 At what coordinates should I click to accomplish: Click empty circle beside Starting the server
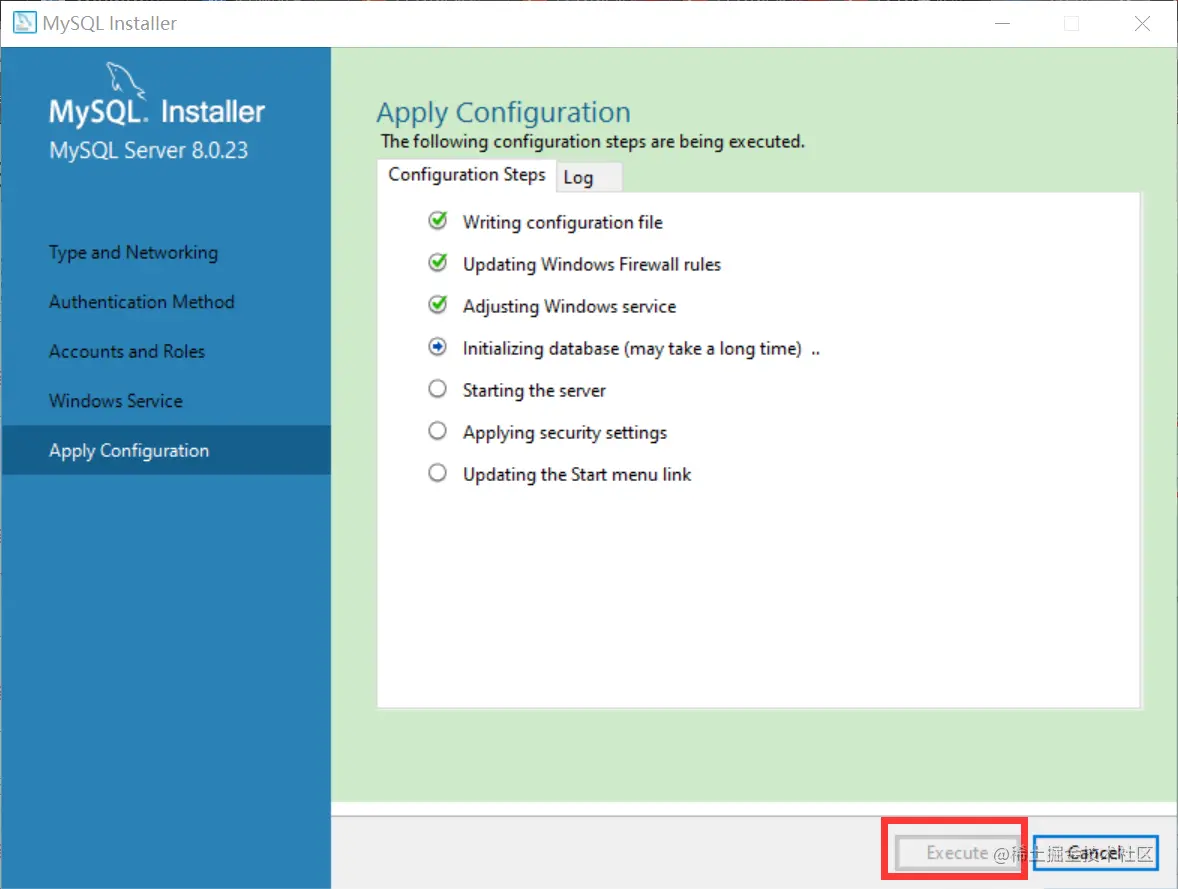pyautogui.click(x=437, y=389)
